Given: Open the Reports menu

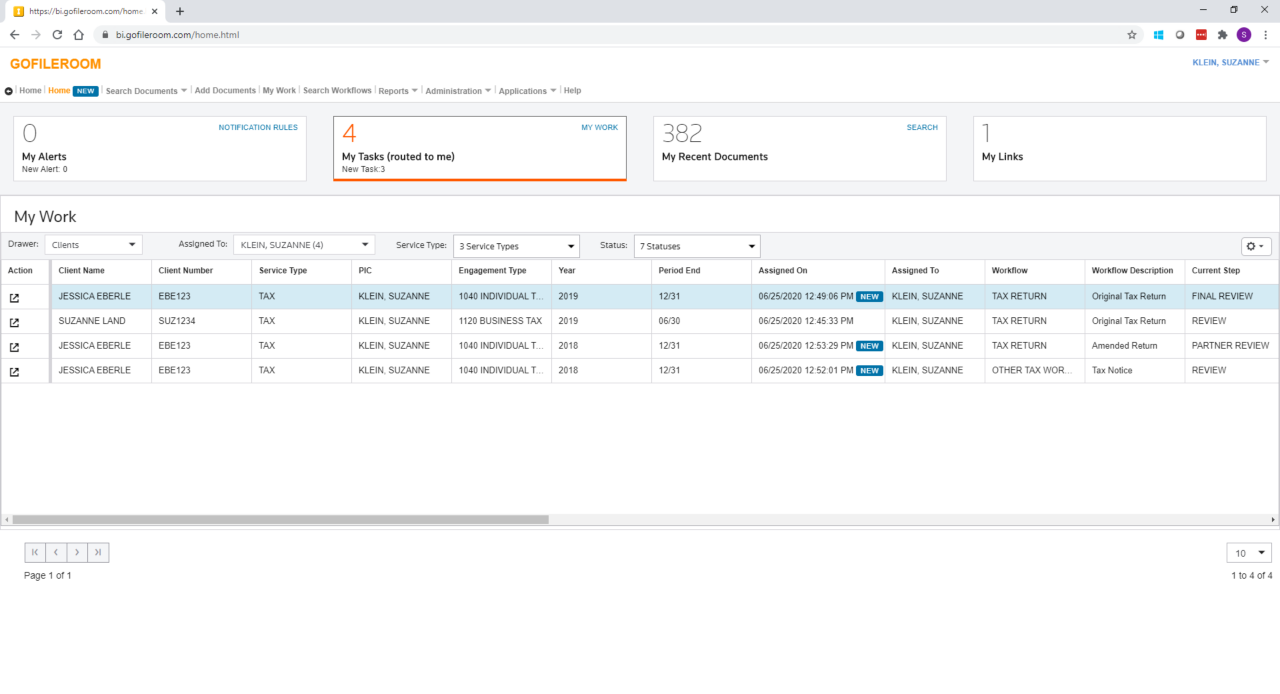Looking at the screenshot, I should click(x=397, y=91).
